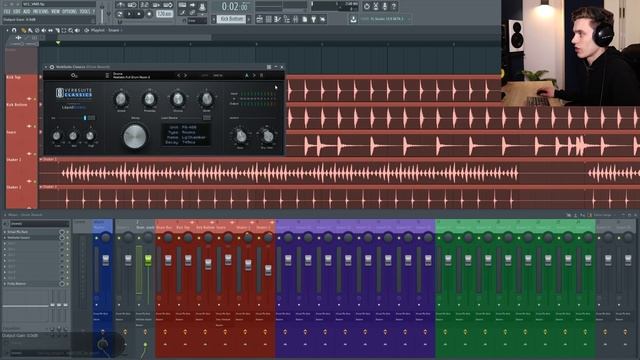Select the Delete tool in Playlist toolbar

(37, 31)
